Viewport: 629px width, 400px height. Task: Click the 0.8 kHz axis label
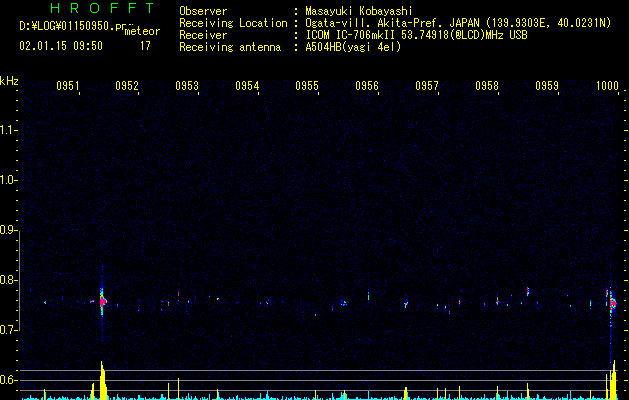(8, 280)
